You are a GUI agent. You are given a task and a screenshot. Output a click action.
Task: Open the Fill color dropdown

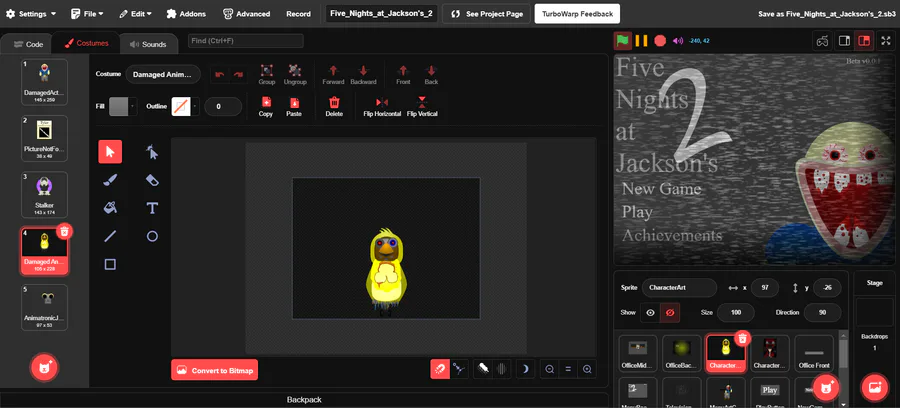(134, 106)
